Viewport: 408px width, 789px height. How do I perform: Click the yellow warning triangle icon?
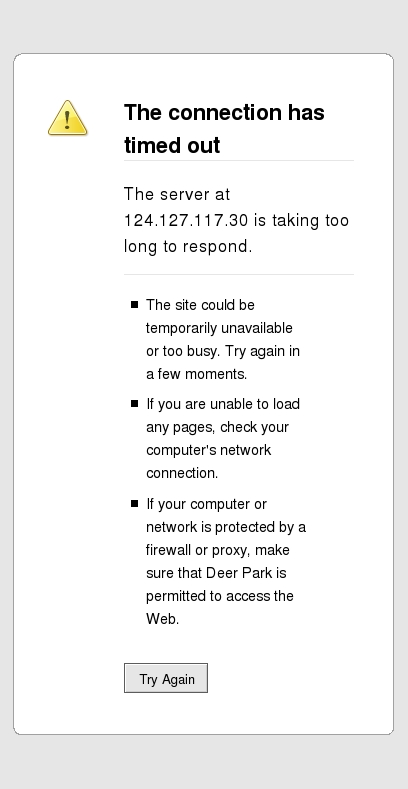pyautogui.click(x=67, y=118)
